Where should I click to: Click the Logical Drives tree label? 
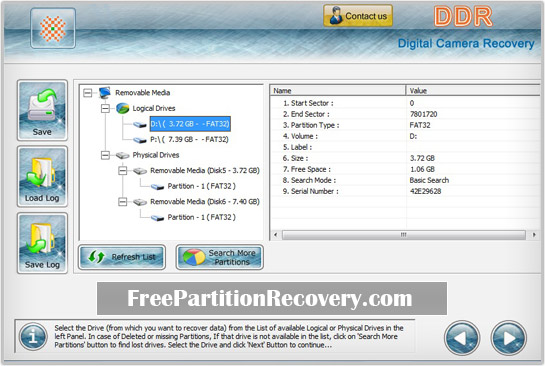[154, 108]
